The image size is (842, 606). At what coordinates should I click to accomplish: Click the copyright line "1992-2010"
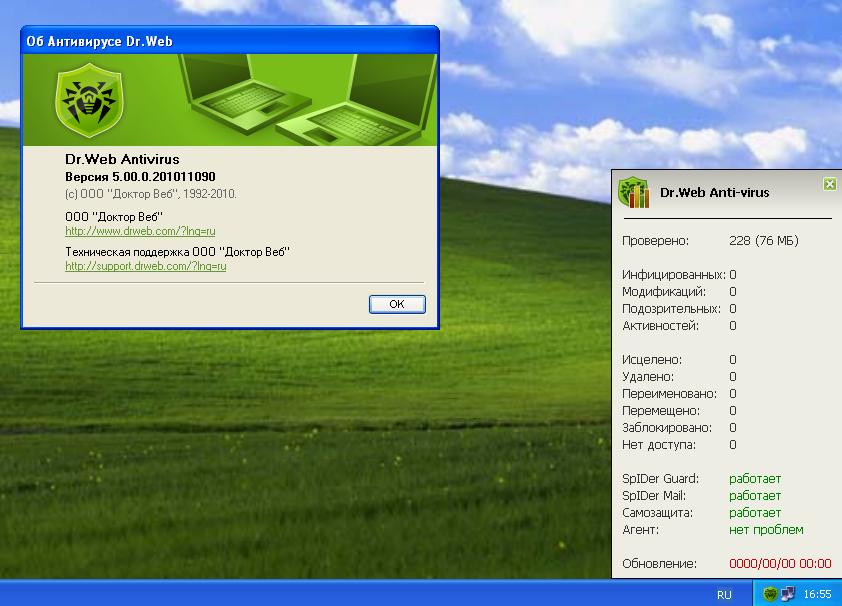pyautogui.click(x=151, y=194)
